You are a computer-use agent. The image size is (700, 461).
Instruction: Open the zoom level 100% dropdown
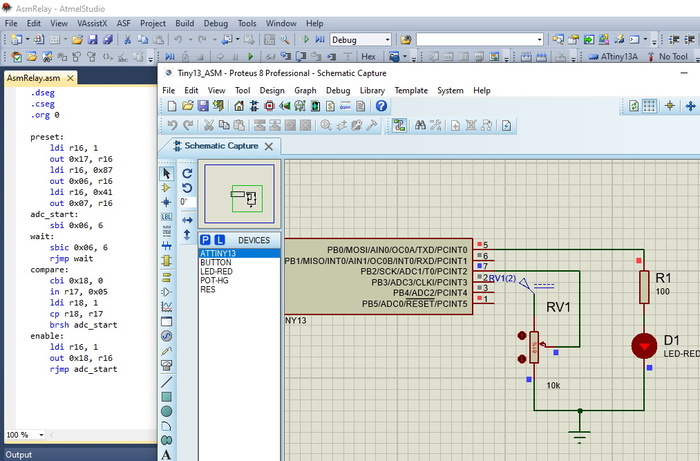[41, 435]
